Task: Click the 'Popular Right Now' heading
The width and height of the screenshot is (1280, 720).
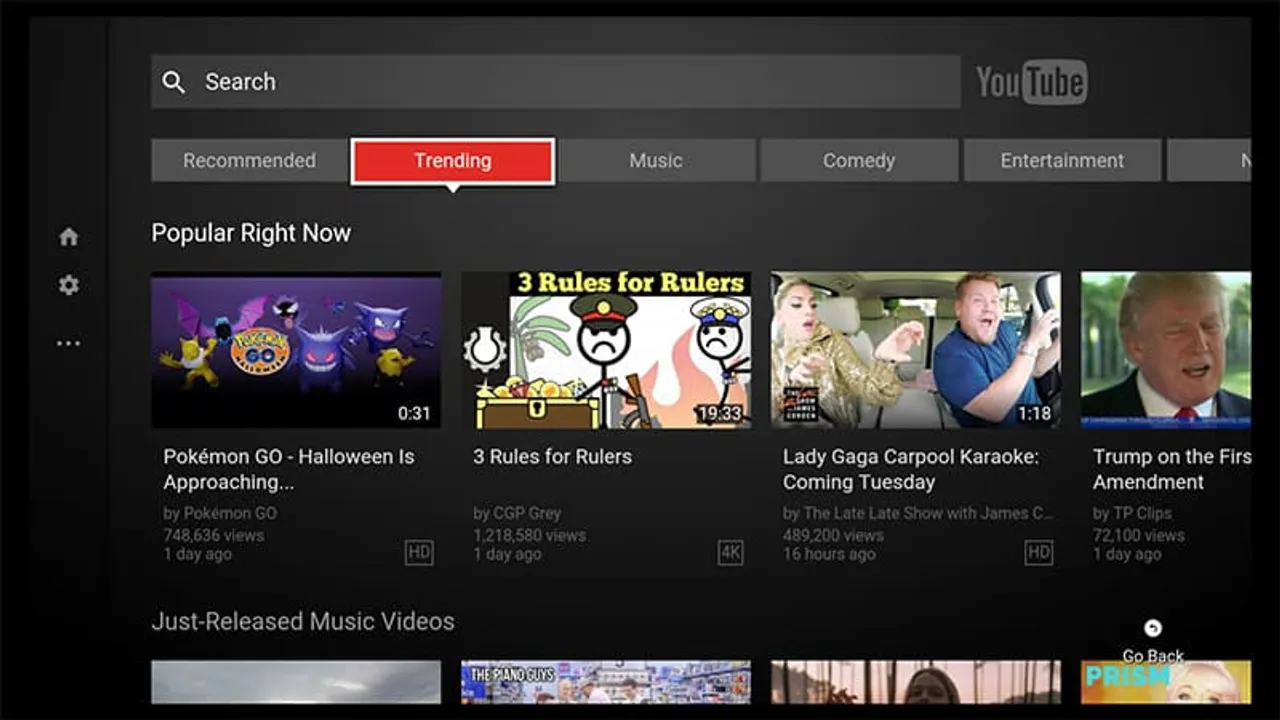Action: (x=251, y=233)
